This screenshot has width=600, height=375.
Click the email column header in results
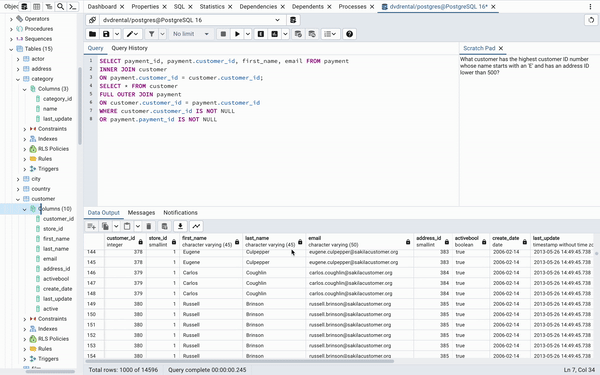(x=359, y=241)
